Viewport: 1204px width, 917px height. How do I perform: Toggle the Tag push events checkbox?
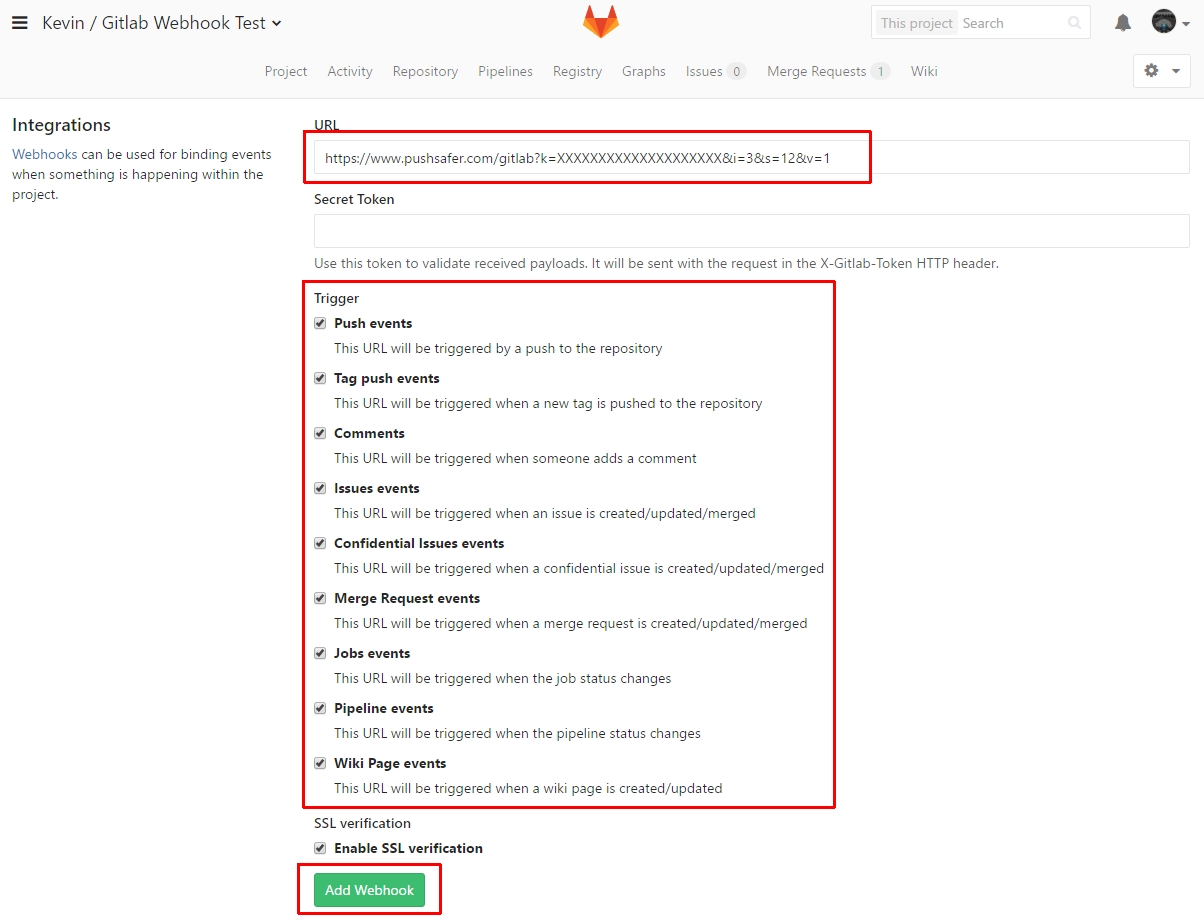point(320,378)
